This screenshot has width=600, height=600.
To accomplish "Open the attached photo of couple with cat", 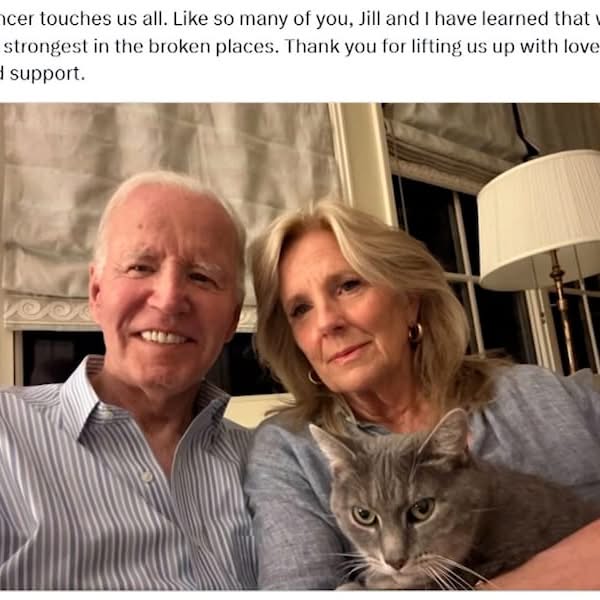I will pyautogui.click(x=300, y=346).
